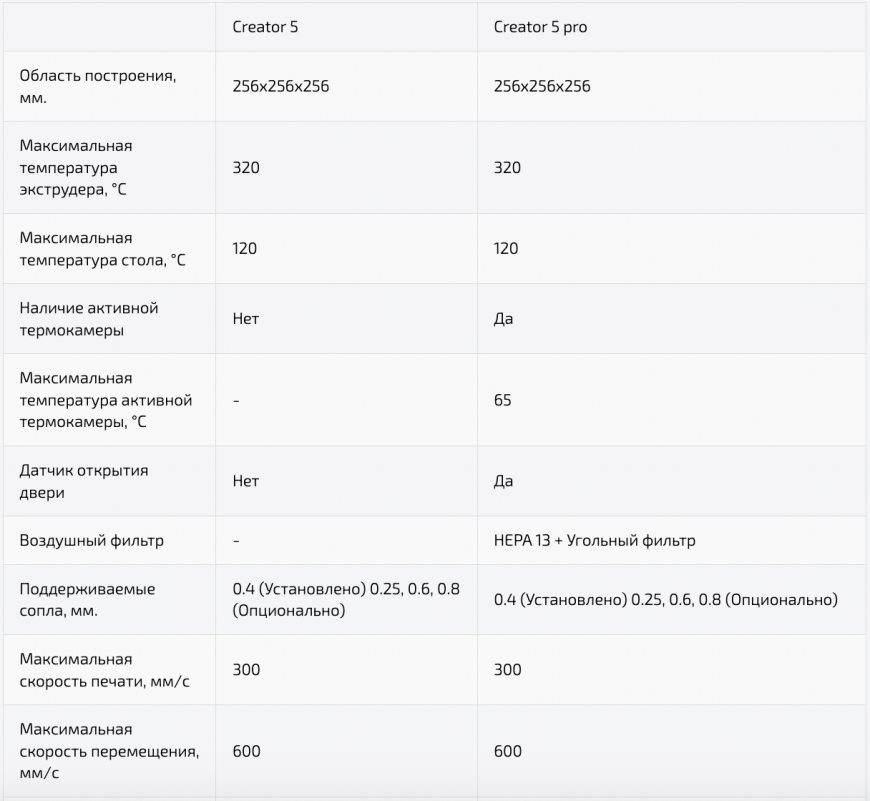The image size is (870, 801).
Task: Select Наличие активной термокамеры label
Action: (89, 319)
